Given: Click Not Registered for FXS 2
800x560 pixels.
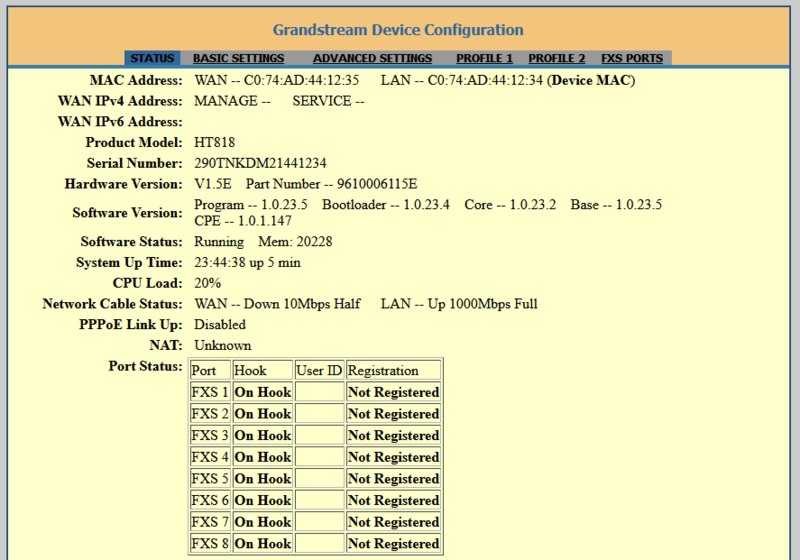Looking at the screenshot, I should pyautogui.click(x=393, y=414).
